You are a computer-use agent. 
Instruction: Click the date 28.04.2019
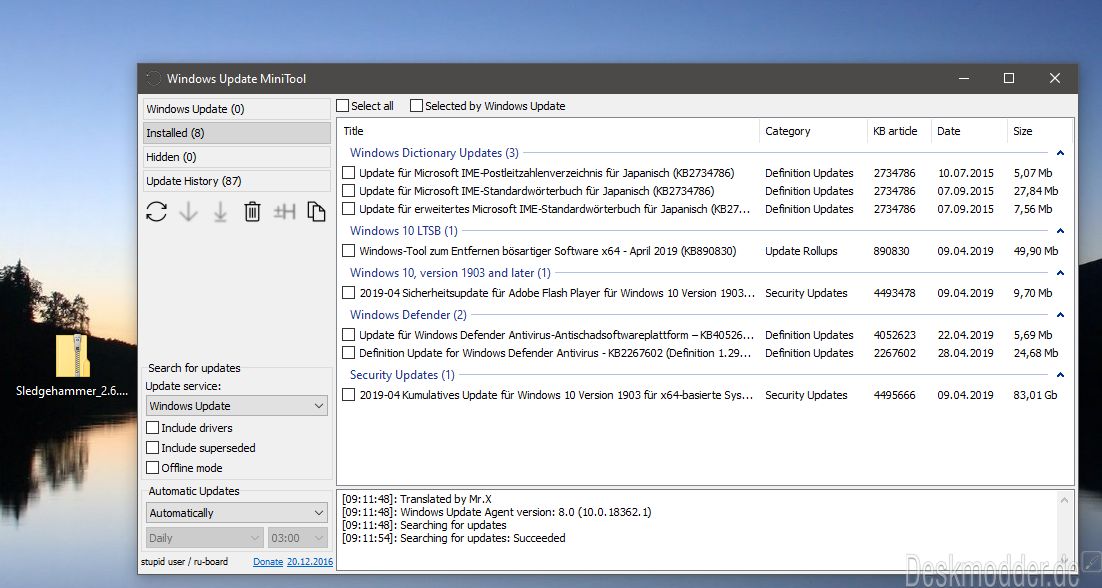[966, 353]
